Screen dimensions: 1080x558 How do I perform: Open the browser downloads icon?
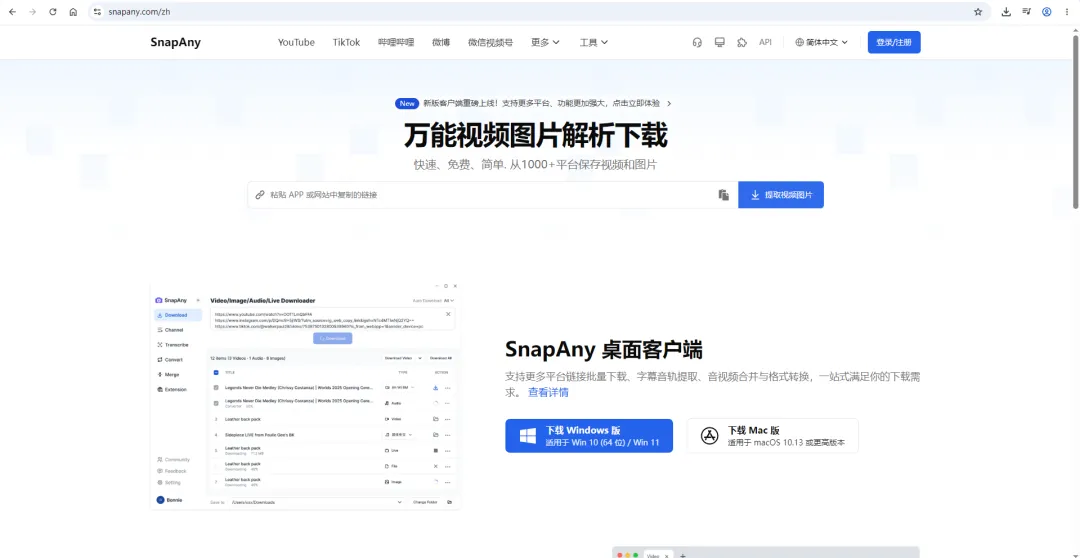coord(1006,12)
